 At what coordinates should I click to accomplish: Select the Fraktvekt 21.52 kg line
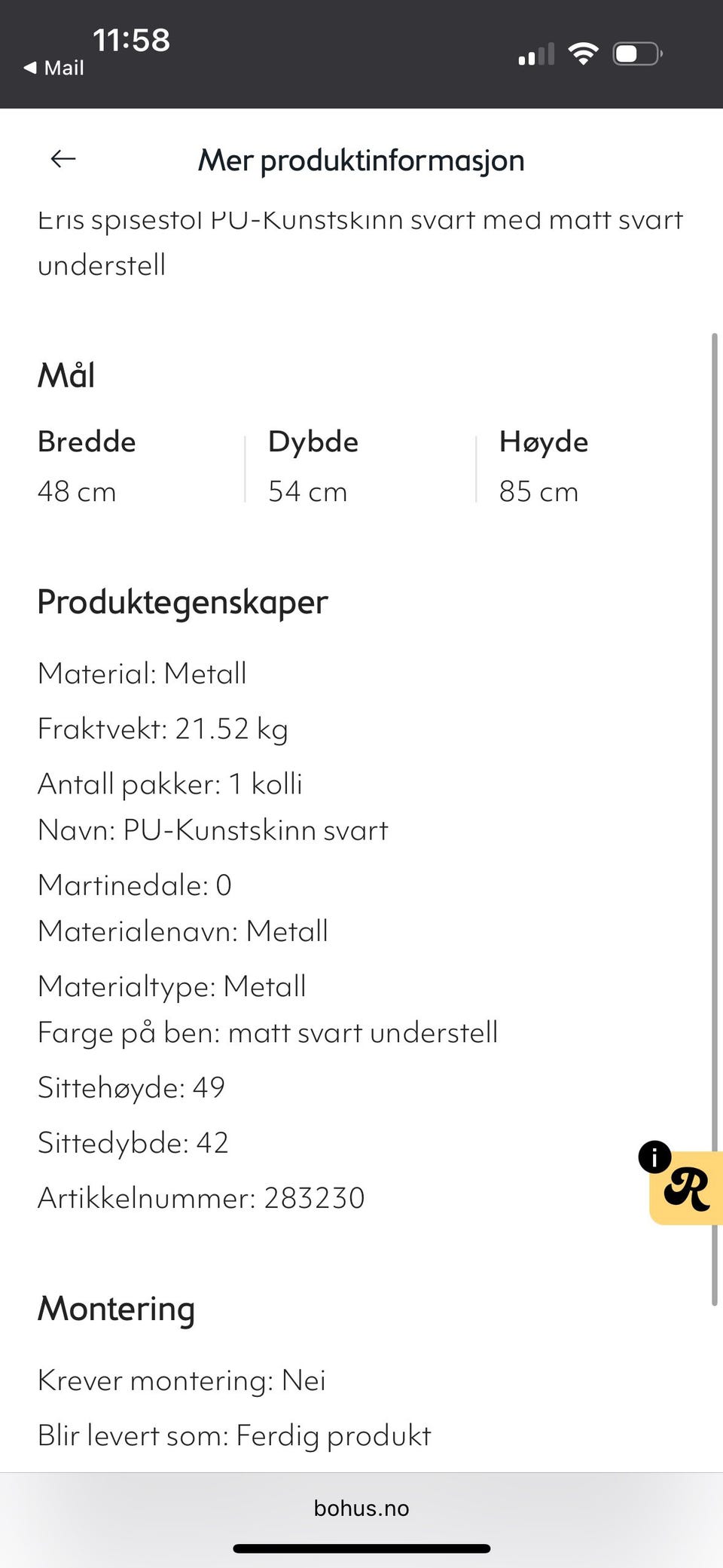click(163, 728)
